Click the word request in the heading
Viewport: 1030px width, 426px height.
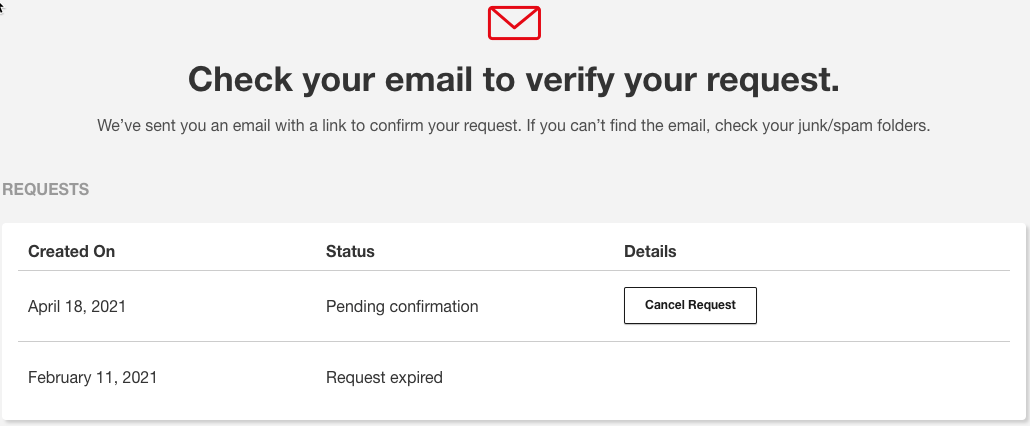774,79
